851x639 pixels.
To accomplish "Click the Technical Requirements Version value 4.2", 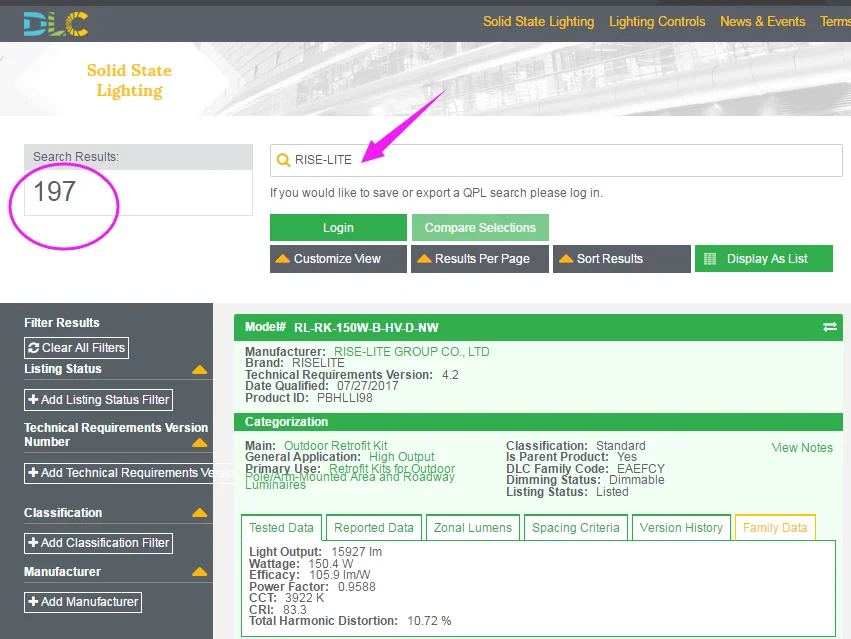I will [450, 375].
